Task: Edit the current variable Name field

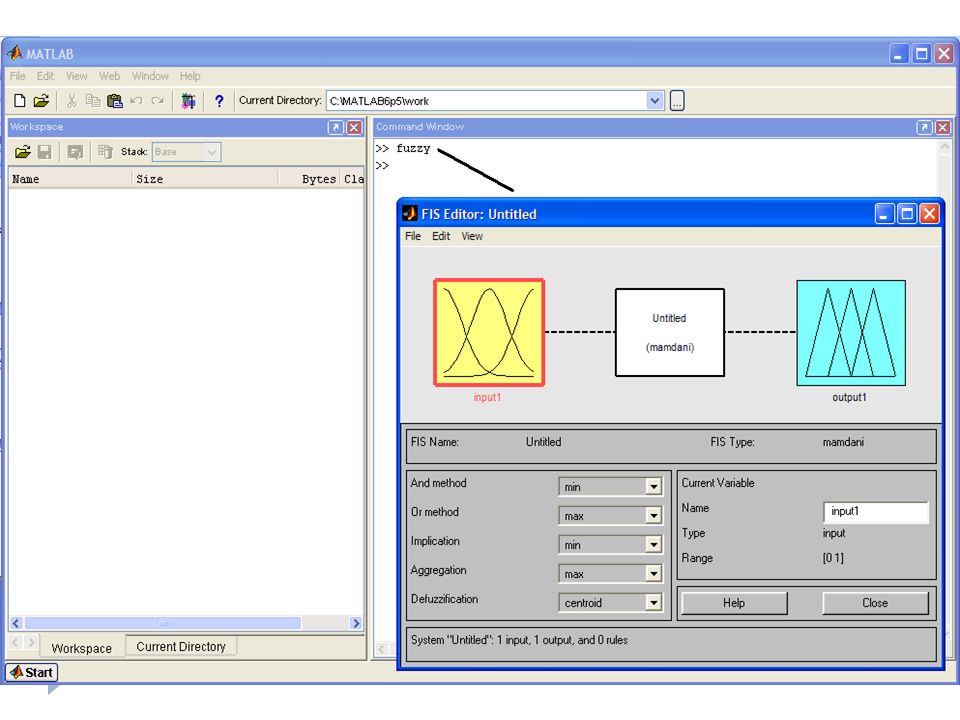Action: coord(876,512)
